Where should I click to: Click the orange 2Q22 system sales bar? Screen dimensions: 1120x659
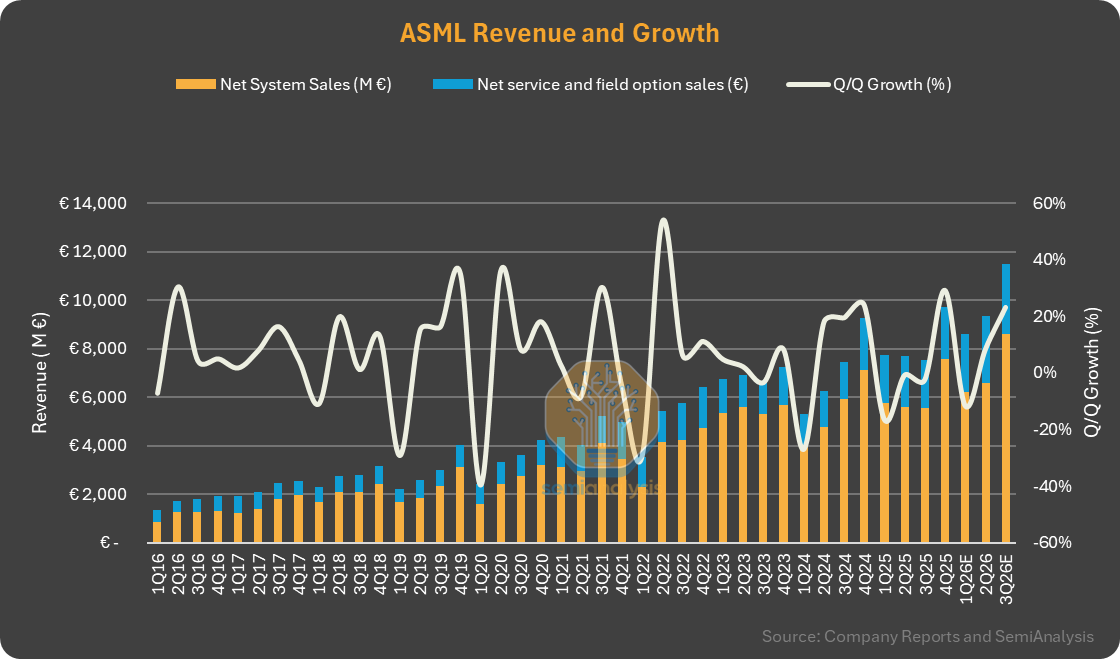[x=663, y=493]
